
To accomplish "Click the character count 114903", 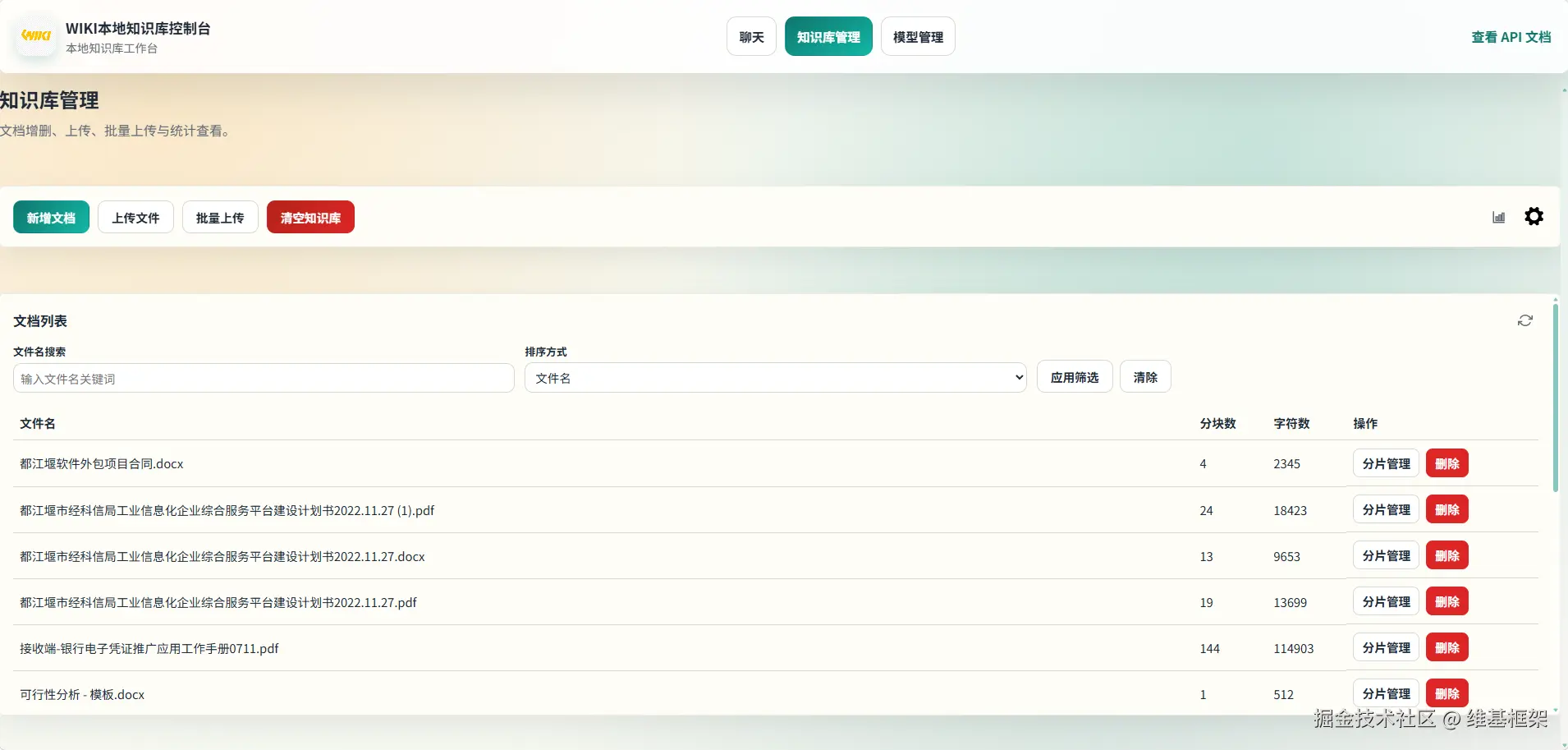I will click(x=1293, y=648).
